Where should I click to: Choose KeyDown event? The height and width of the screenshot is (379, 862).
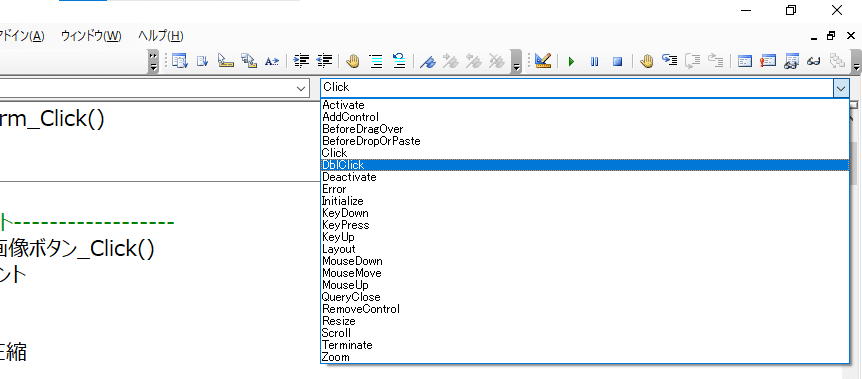585,213
